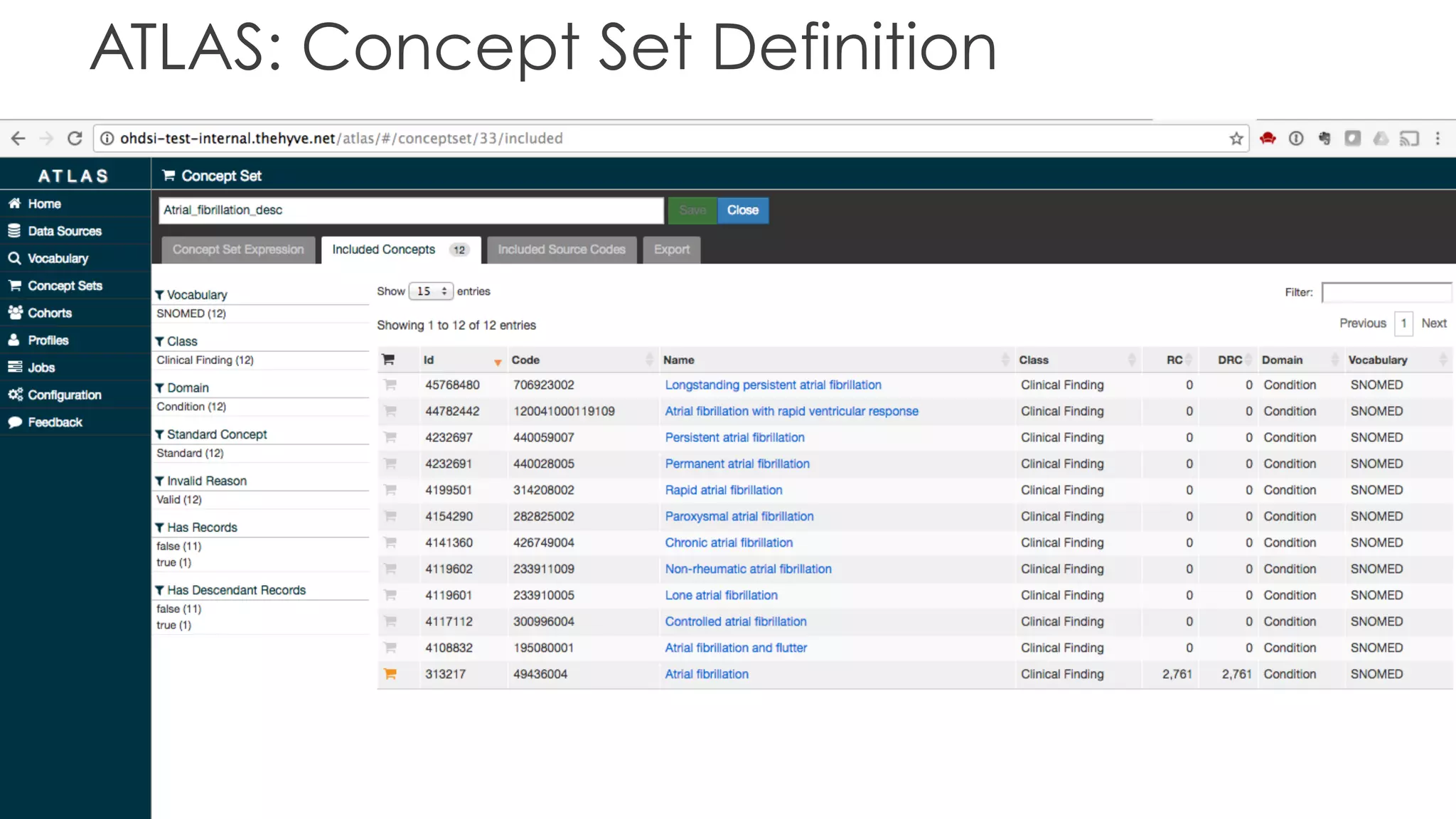The height and width of the screenshot is (819, 1456).
Task: Open Paroxysmal atrial fibrillation link
Action: 739,516
